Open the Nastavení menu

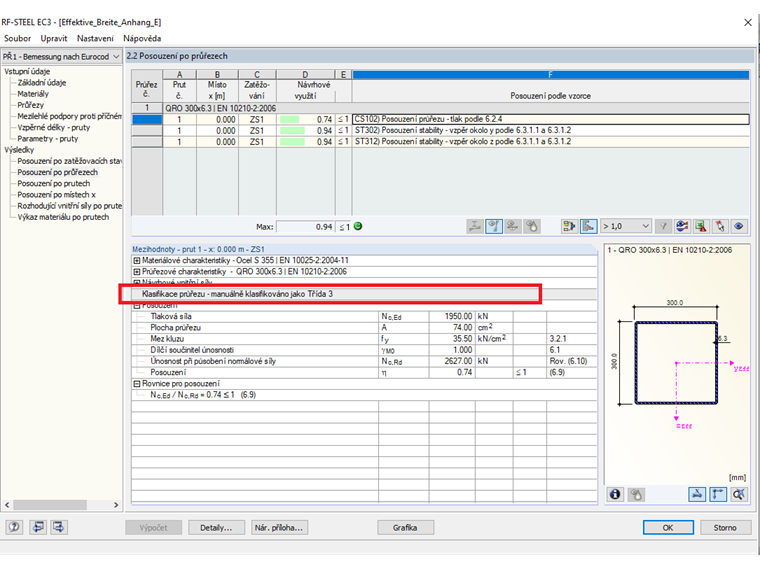coord(95,38)
